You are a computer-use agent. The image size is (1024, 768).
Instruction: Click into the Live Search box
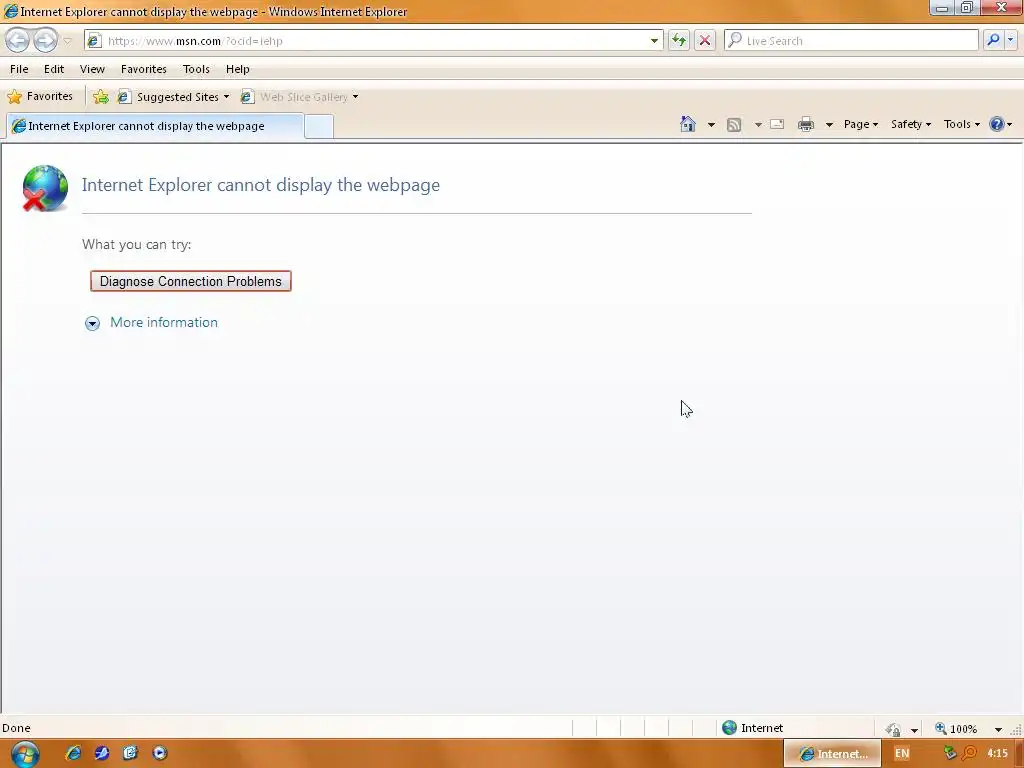click(851, 40)
